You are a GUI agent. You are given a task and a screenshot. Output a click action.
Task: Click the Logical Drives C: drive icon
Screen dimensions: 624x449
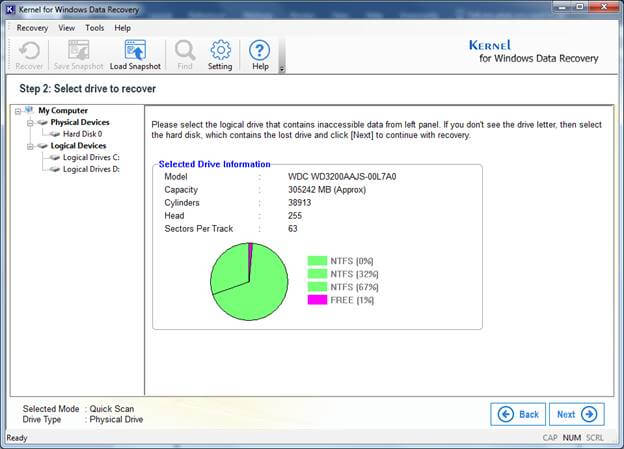[55, 158]
